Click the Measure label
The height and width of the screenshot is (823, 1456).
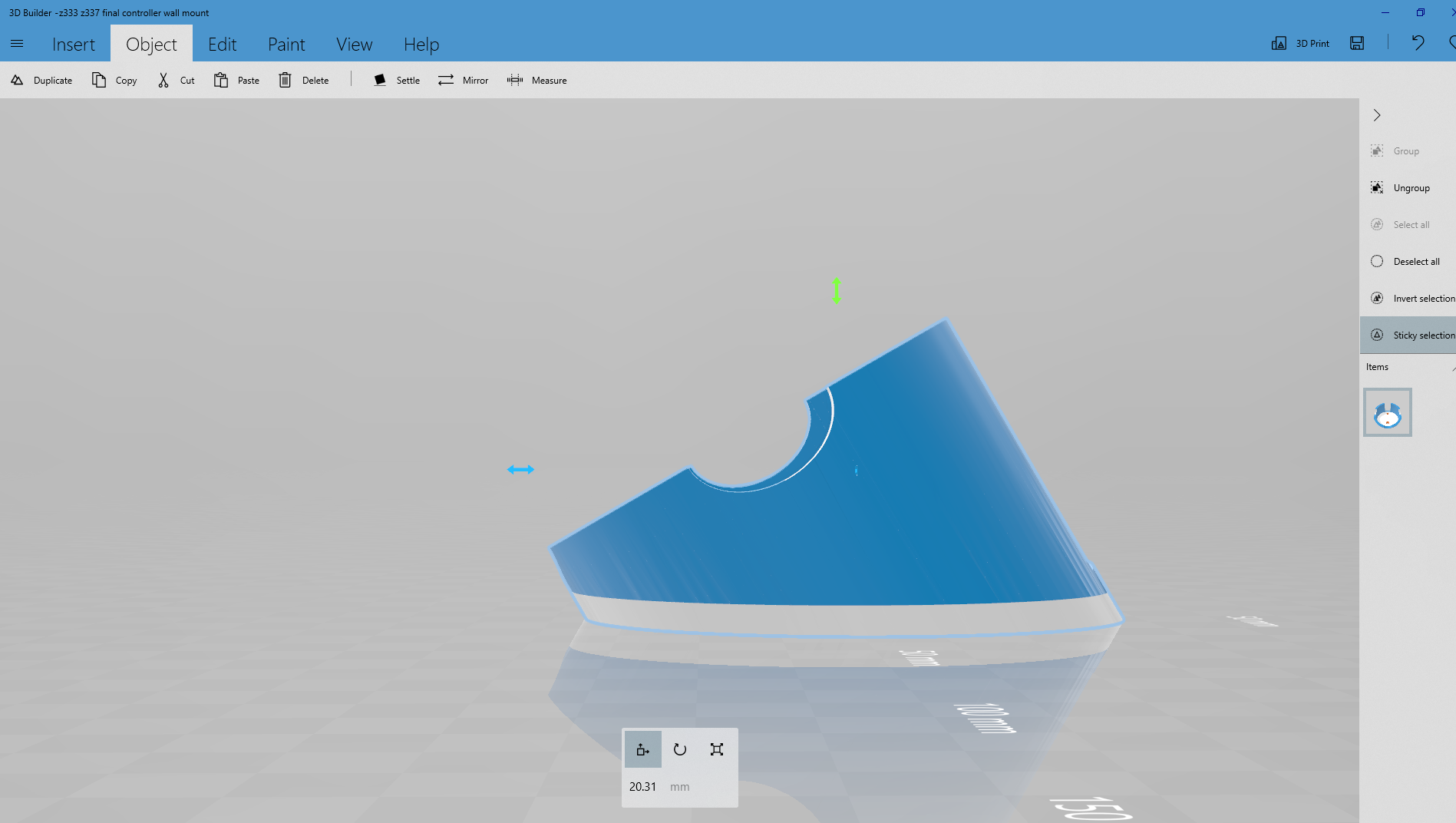[x=550, y=80]
